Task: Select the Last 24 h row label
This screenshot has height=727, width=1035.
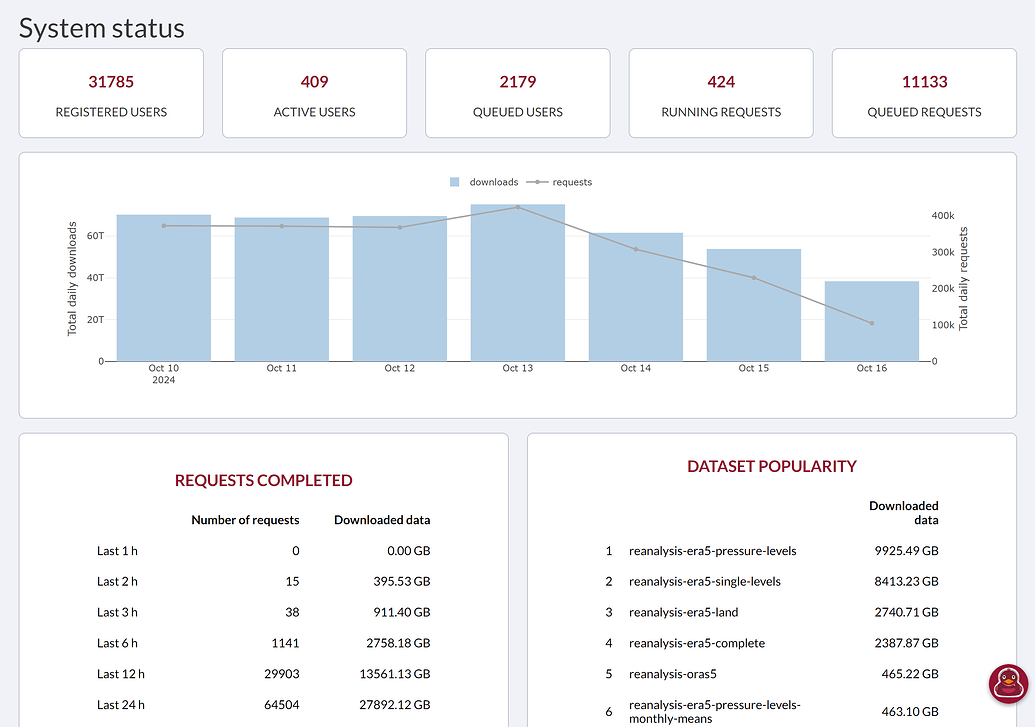Action: point(121,705)
